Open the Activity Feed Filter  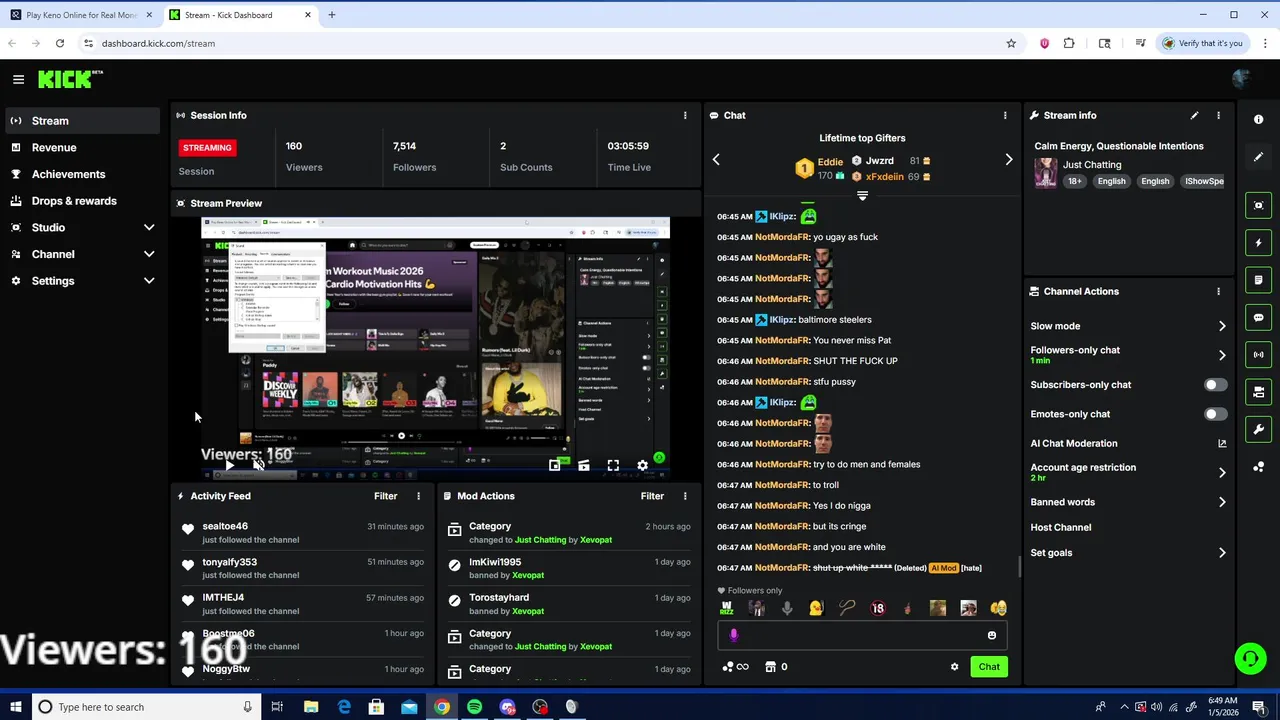click(385, 496)
